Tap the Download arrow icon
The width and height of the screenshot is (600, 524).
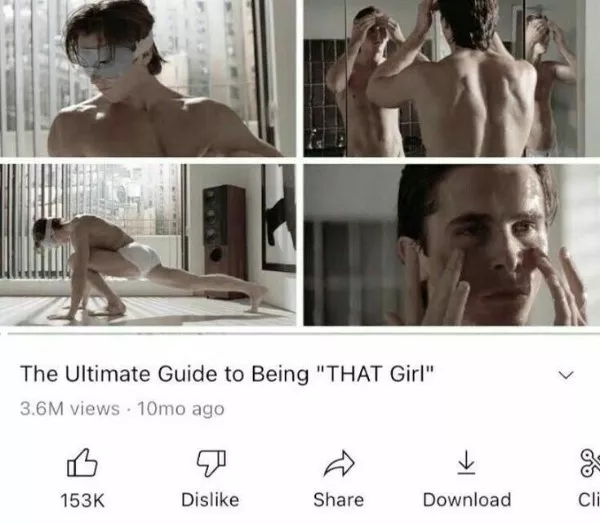[x=466, y=462]
